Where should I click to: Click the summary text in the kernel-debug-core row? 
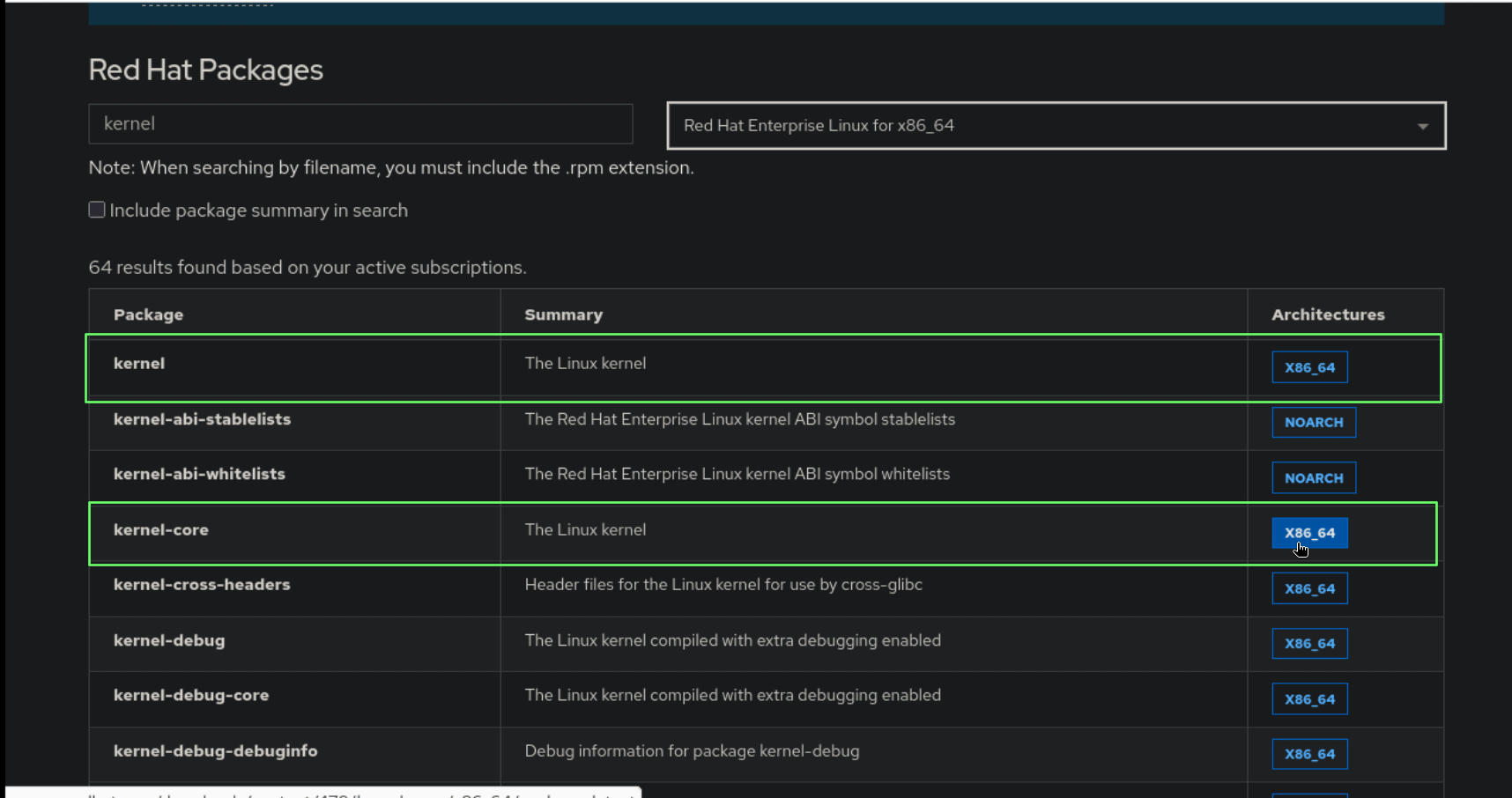(x=733, y=695)
